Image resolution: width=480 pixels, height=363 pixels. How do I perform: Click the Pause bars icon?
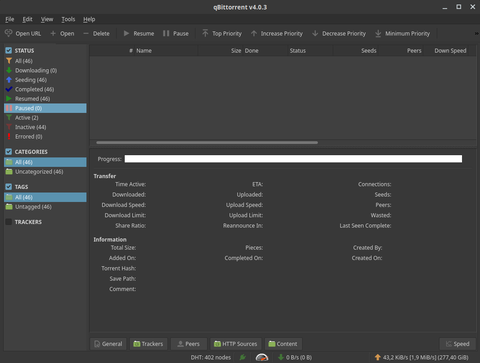point(166,33)
